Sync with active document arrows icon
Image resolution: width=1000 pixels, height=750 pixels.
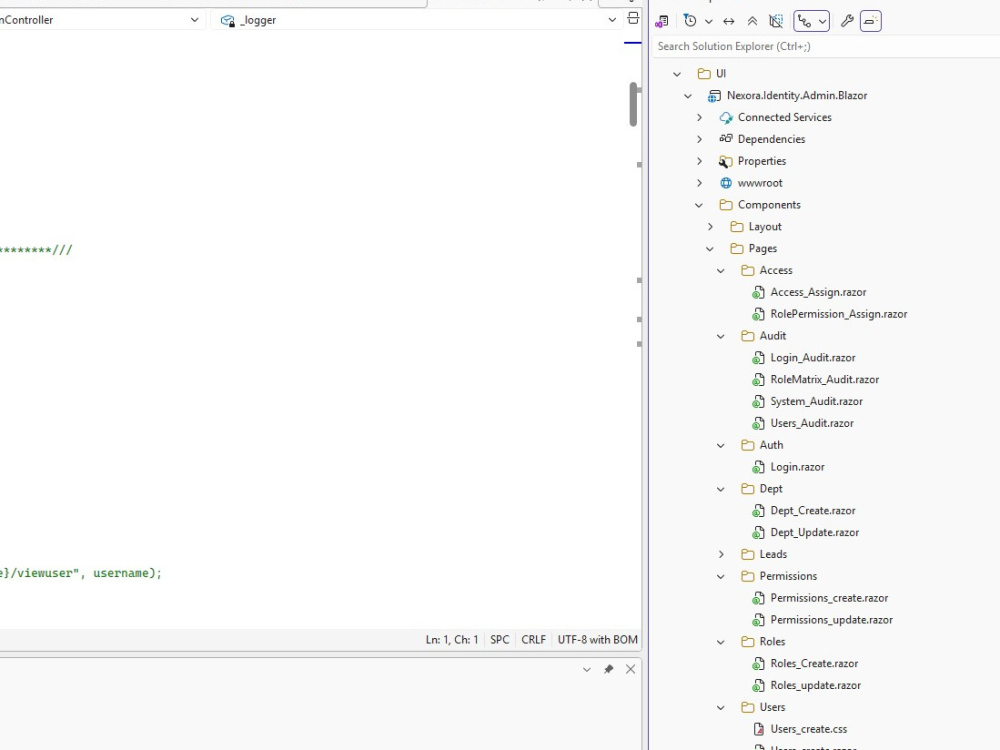click(x=729, y=21)
